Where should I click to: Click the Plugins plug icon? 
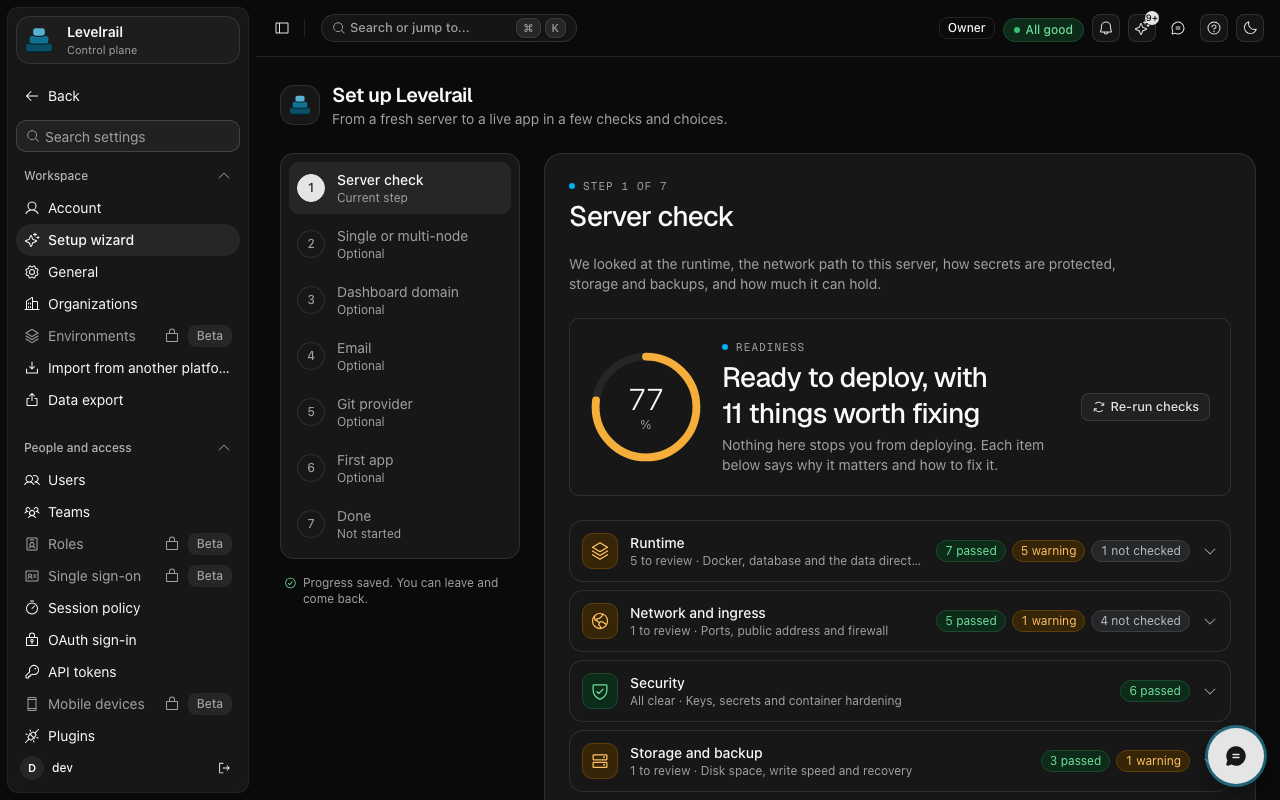coord(32,736)
